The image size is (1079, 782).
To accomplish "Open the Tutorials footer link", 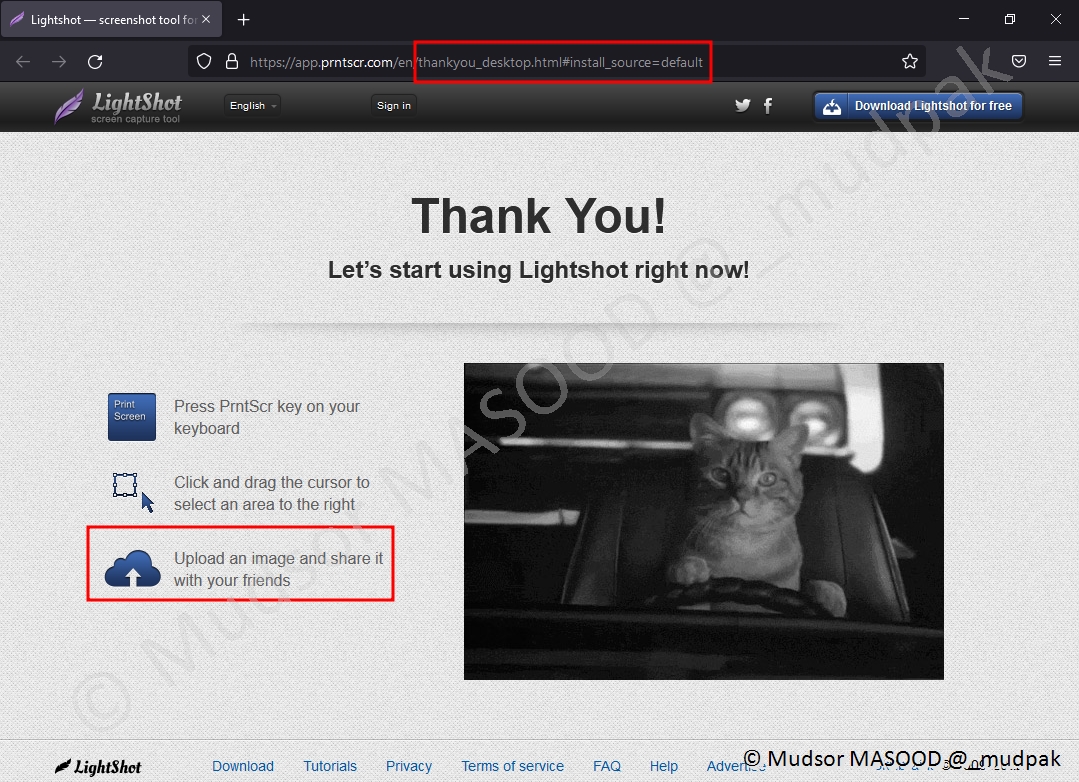I will 330,766.
